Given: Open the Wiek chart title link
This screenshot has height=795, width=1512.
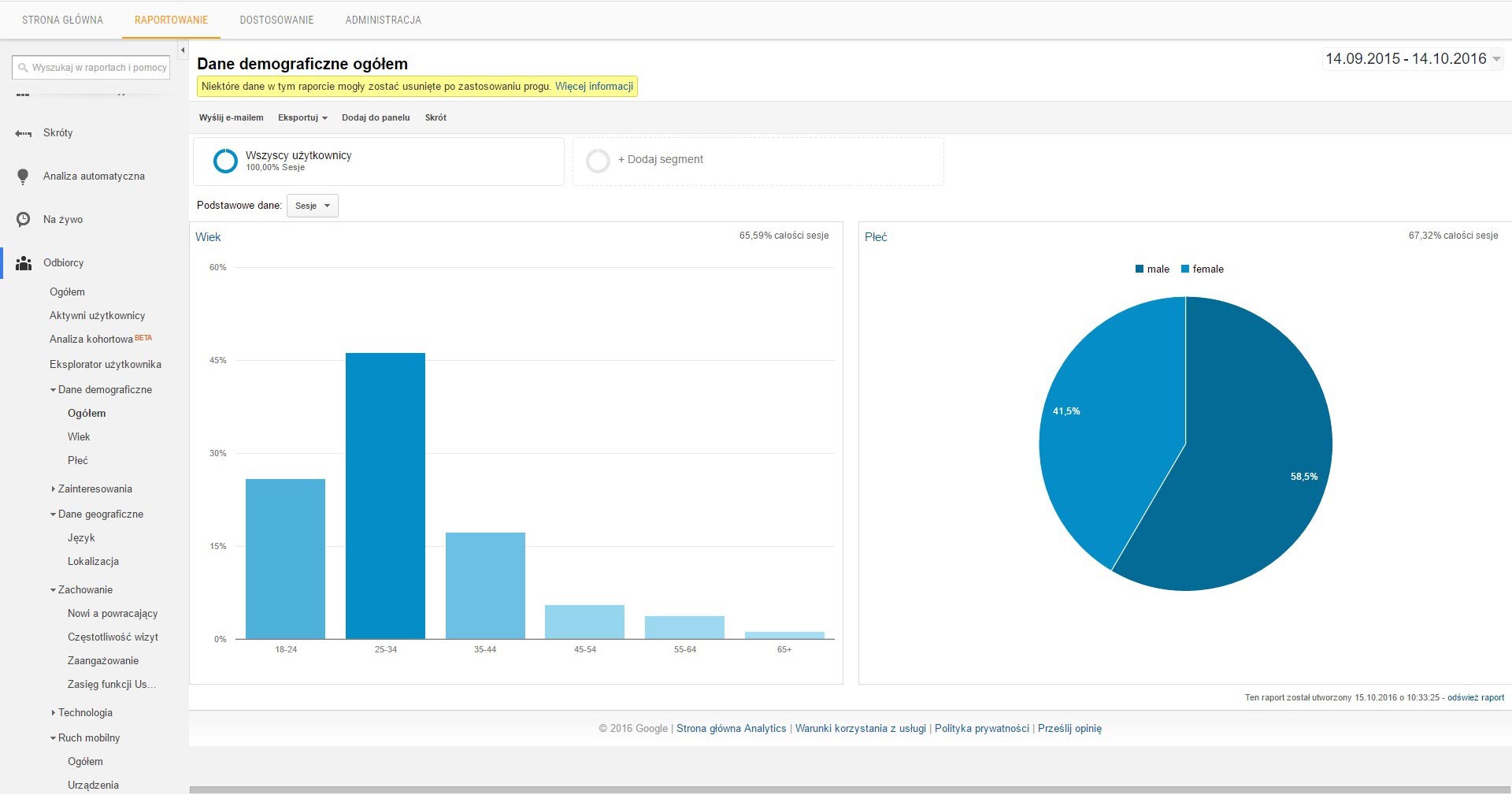Looking at the screenshot, I should point(208,237).
